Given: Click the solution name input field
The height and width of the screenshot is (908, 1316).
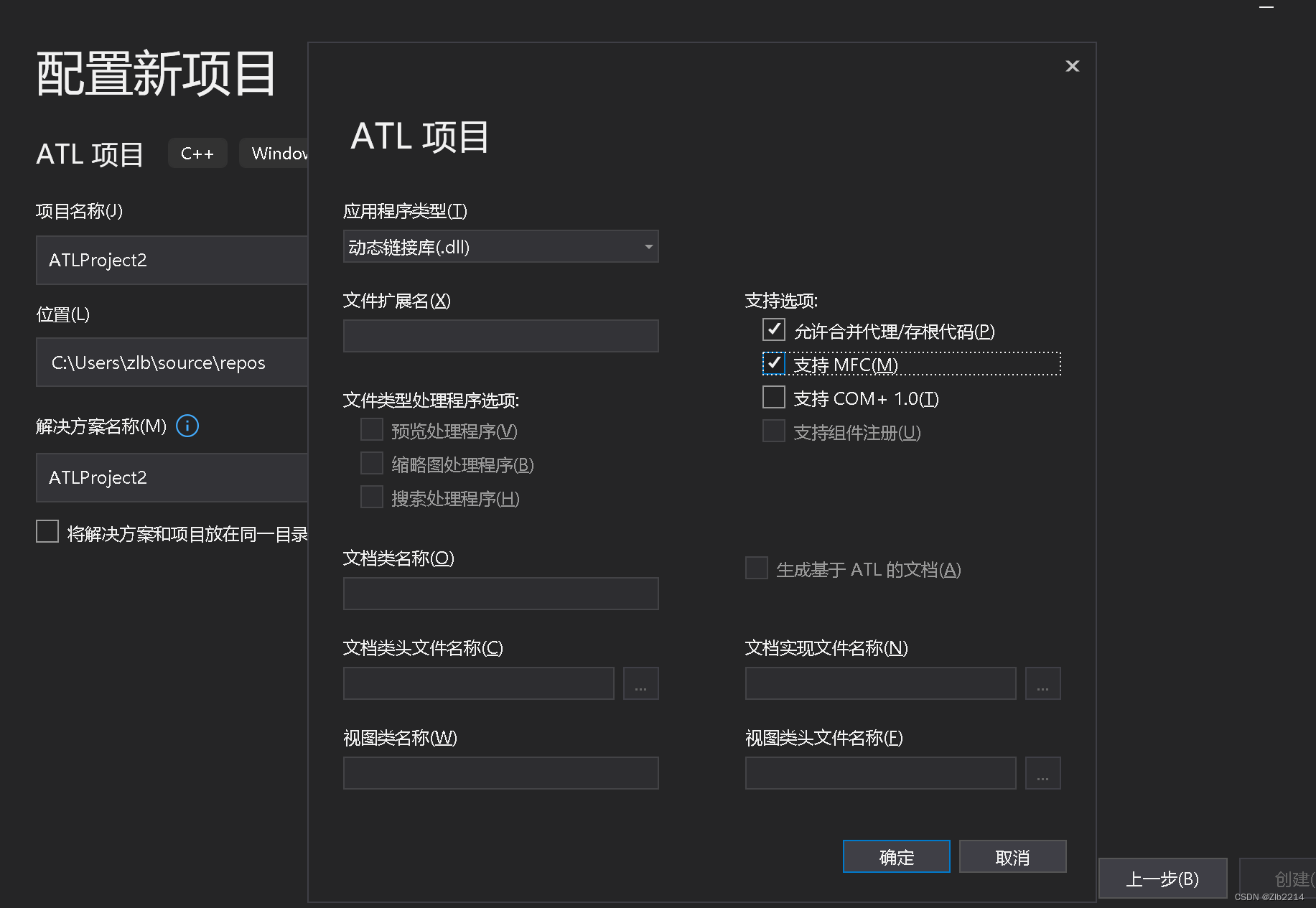Looking at the screenshot, I should click(x=172, y=477).
